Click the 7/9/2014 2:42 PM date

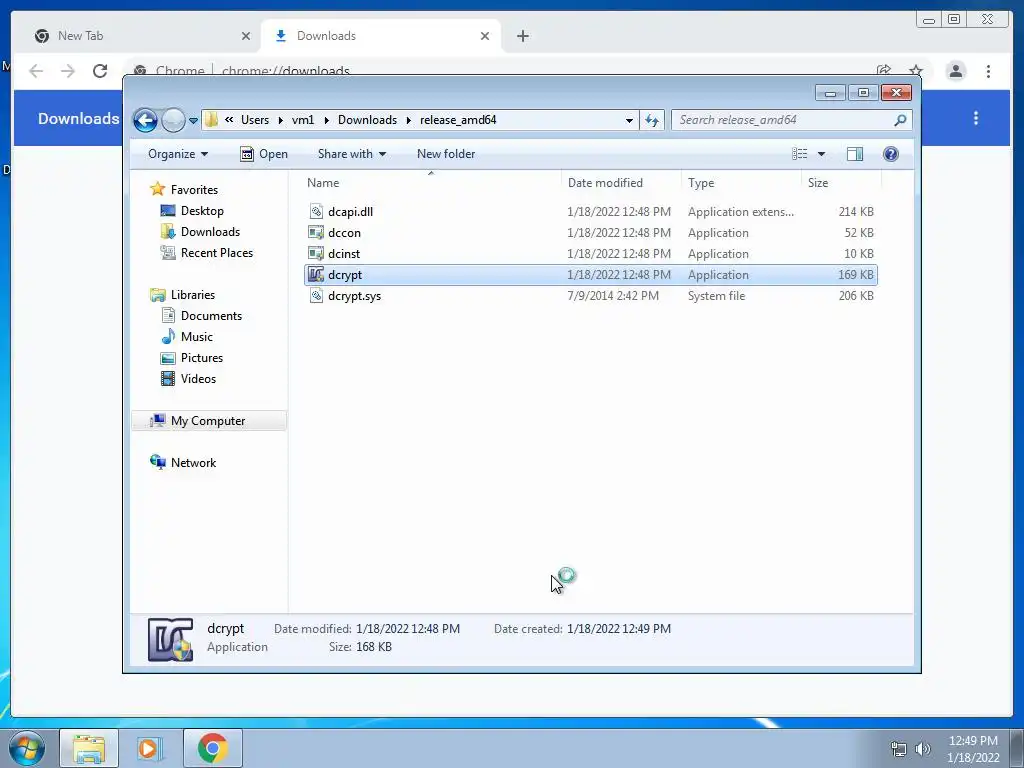(x=613, y=296)
